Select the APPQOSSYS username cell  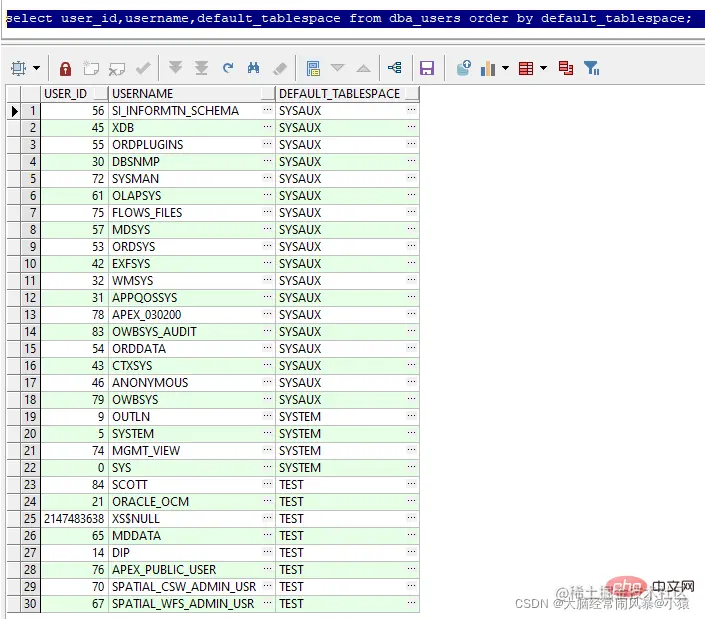coord(192,298)
